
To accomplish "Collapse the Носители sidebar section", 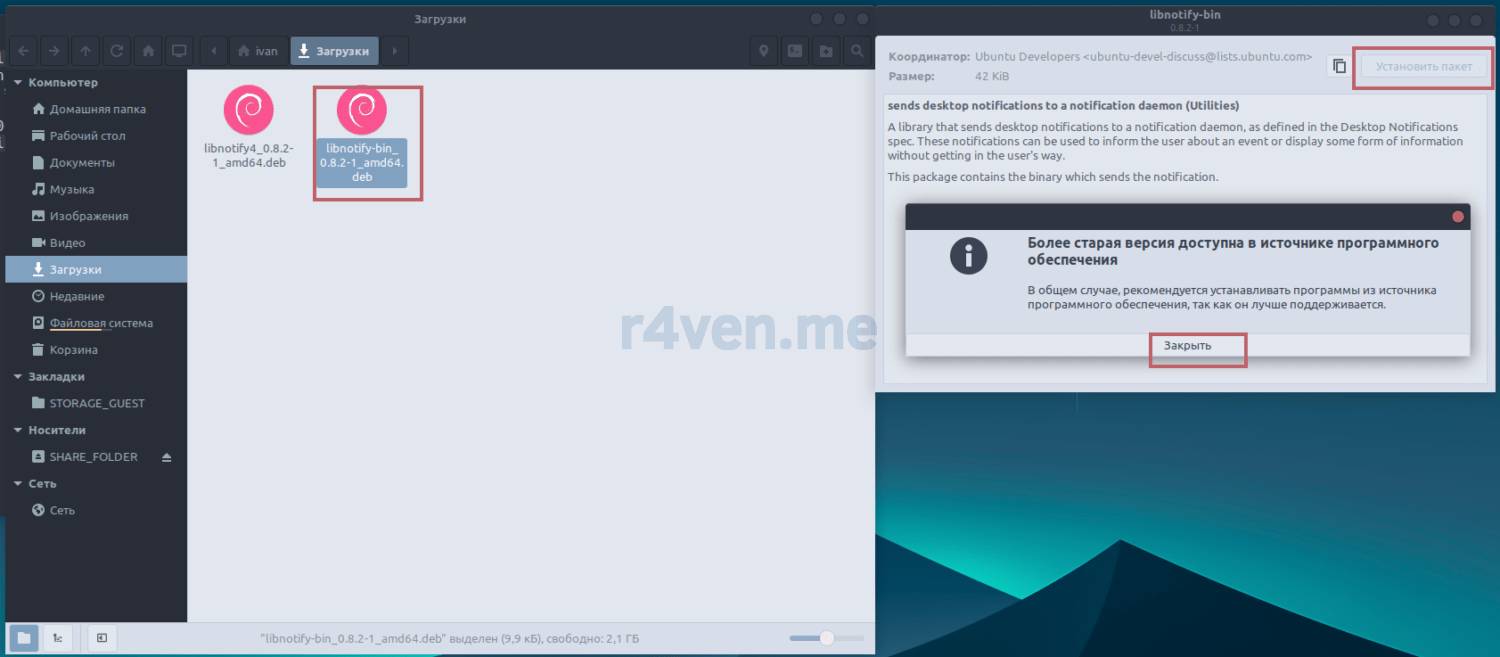I will [x=18, y=430].
